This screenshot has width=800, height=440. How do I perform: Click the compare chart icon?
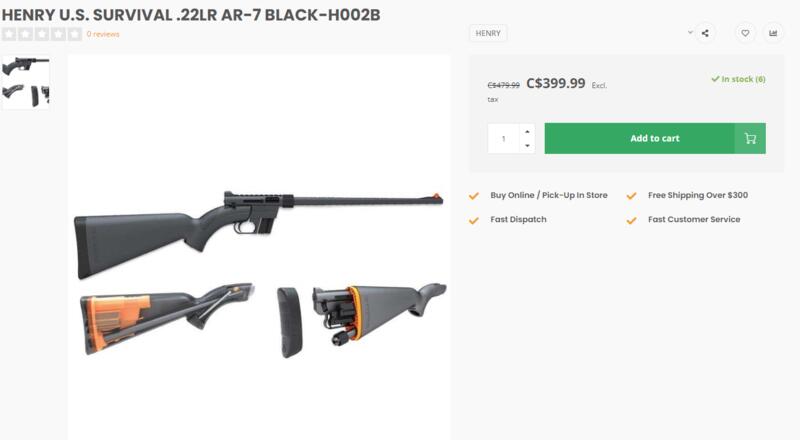(773, 33)
